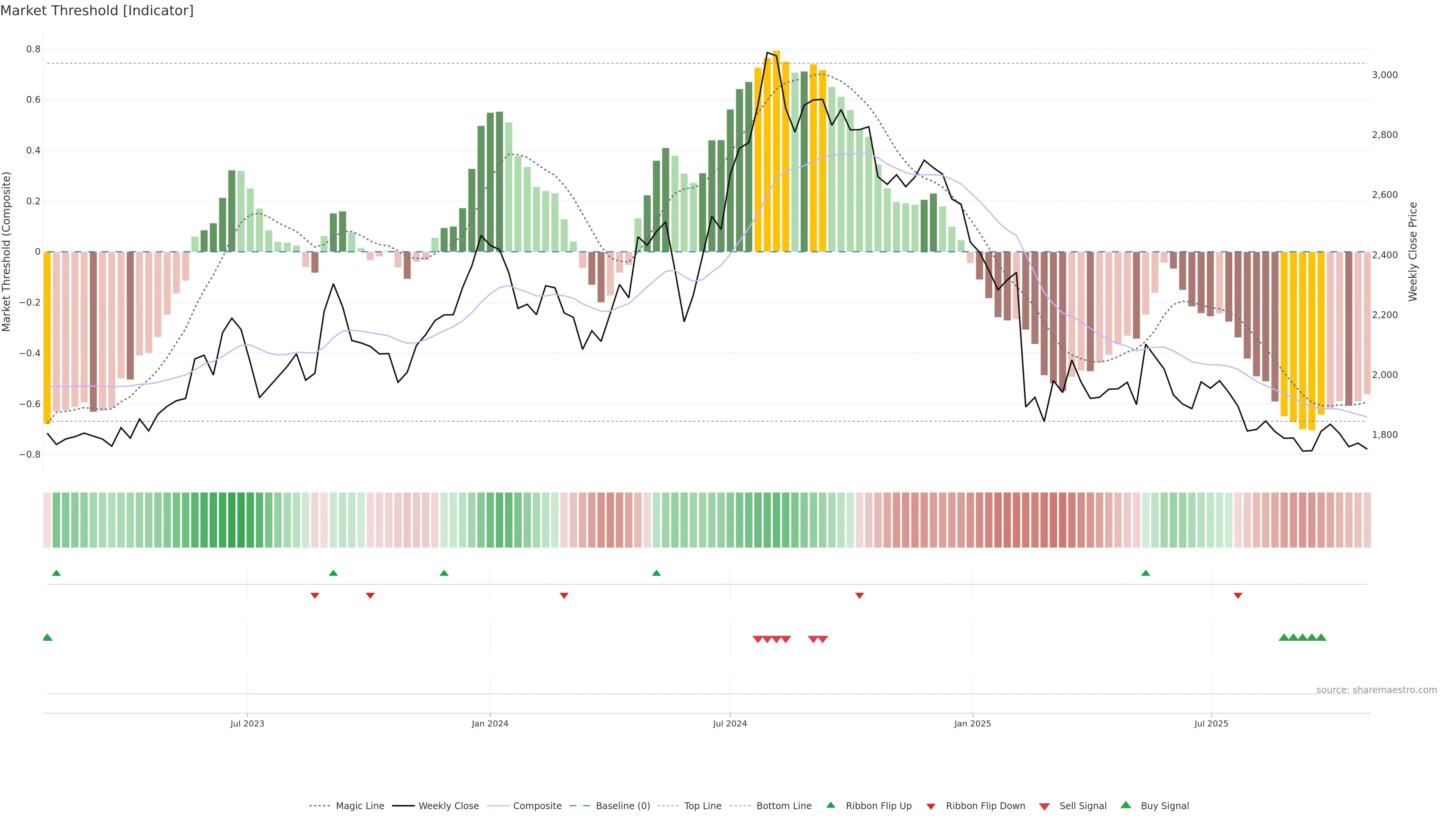
Task: Click the Baseline (0) legend dashed icon
Action: tap(580, 806)
